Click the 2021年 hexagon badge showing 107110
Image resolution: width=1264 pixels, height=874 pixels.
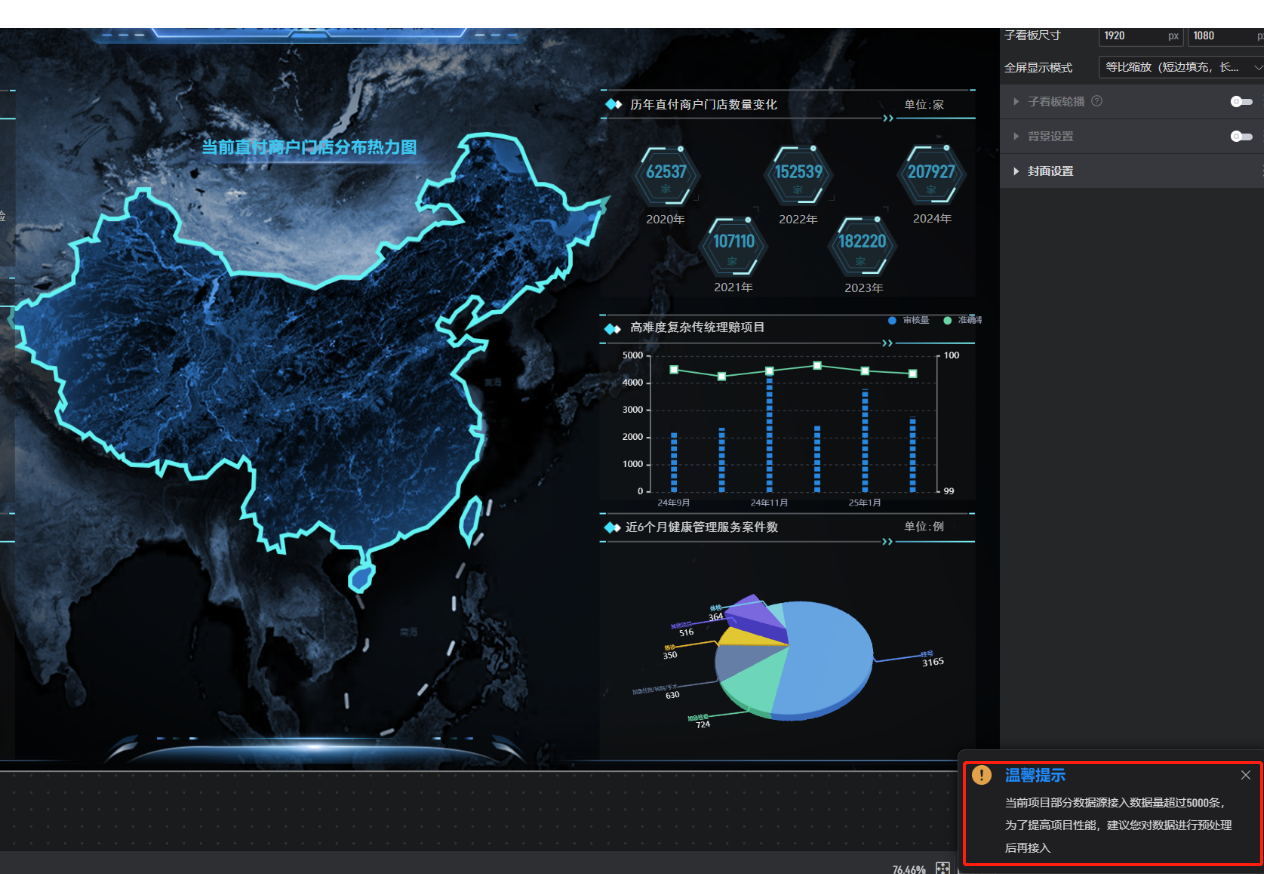(733, 245)
